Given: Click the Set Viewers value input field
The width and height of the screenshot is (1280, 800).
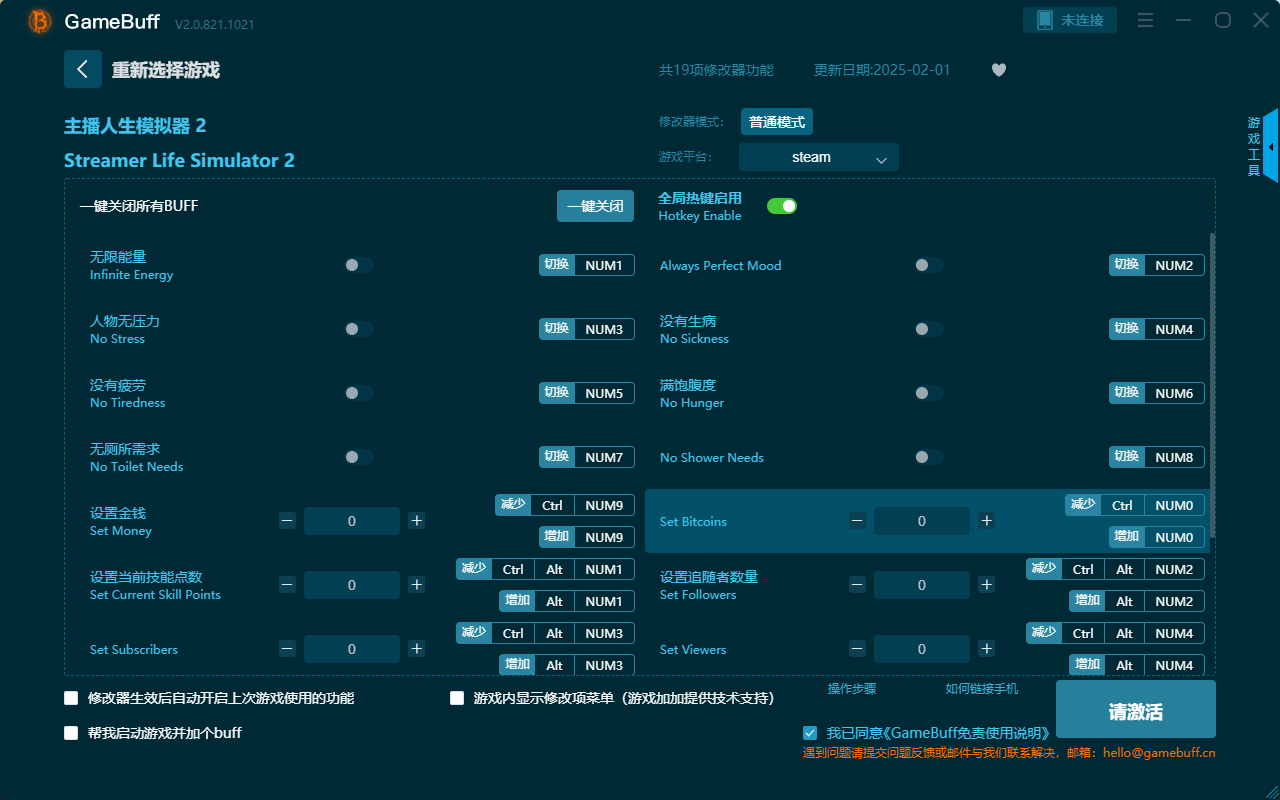Looking at the screenshot, I should [x=921, y=648].
